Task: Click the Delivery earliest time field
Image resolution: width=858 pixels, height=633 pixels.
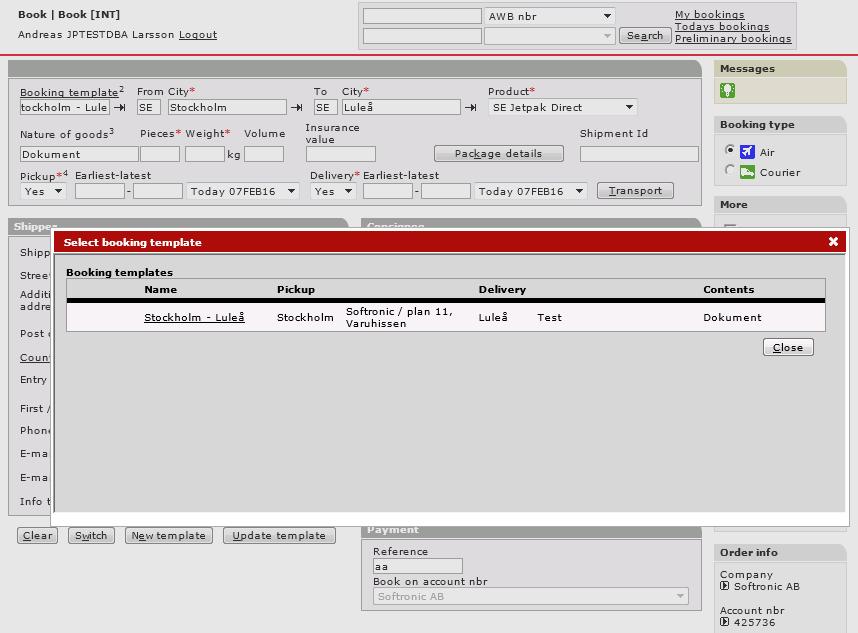Action: tap(387, 191)
